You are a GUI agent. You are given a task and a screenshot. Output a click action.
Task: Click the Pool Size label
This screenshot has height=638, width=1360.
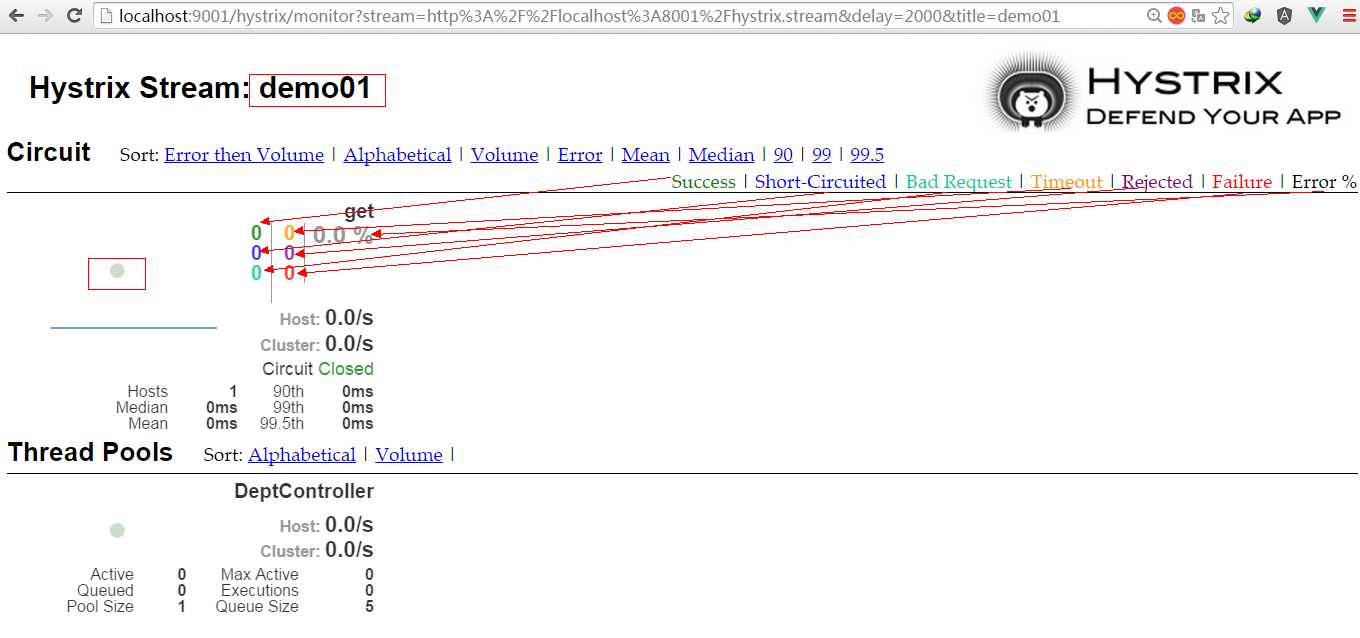(x=100, y=607)
